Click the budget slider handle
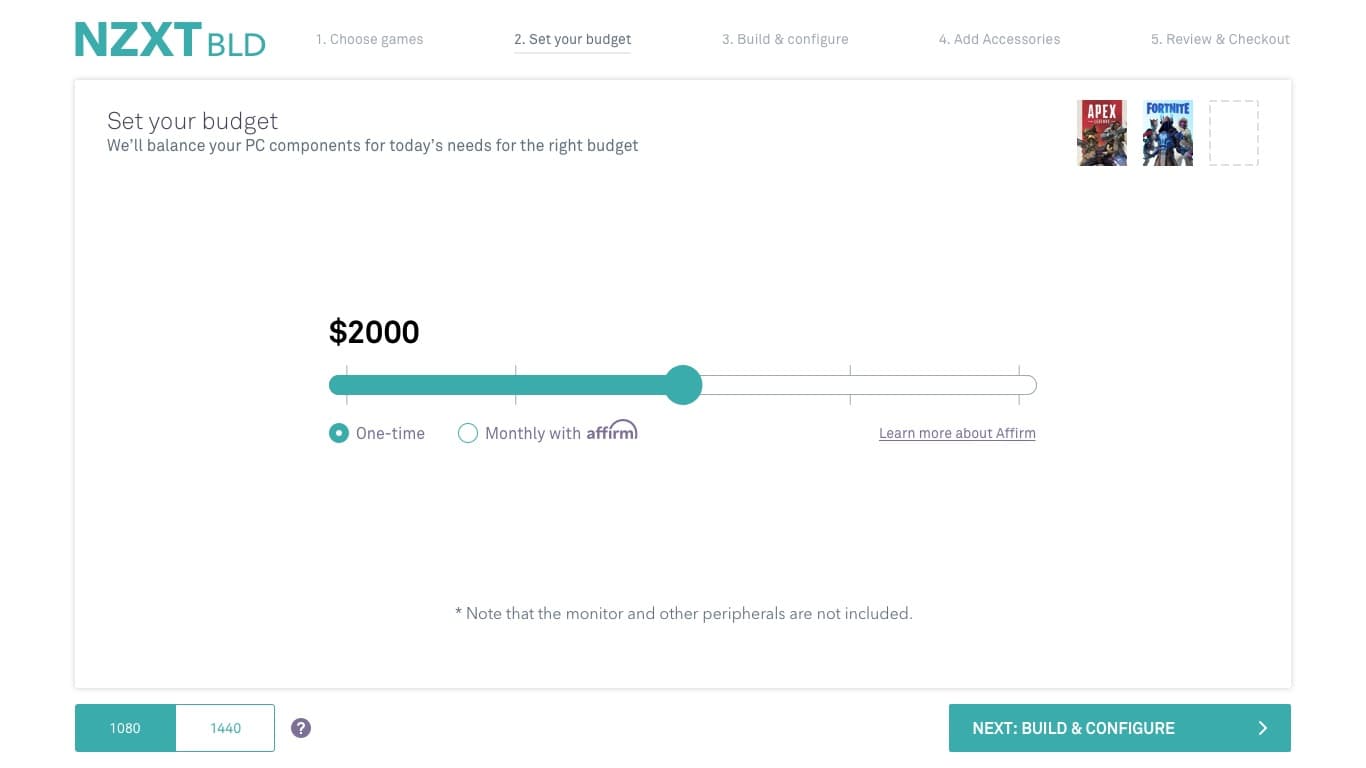 (684, 385)
